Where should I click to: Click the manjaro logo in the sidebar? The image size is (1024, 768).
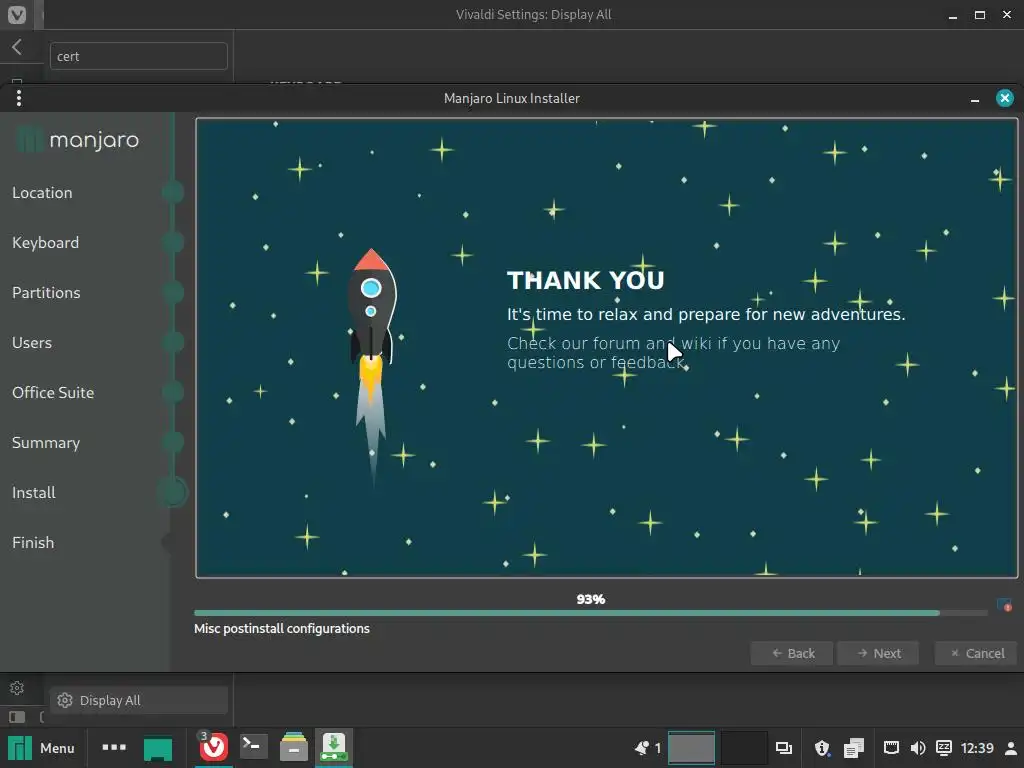77,139
